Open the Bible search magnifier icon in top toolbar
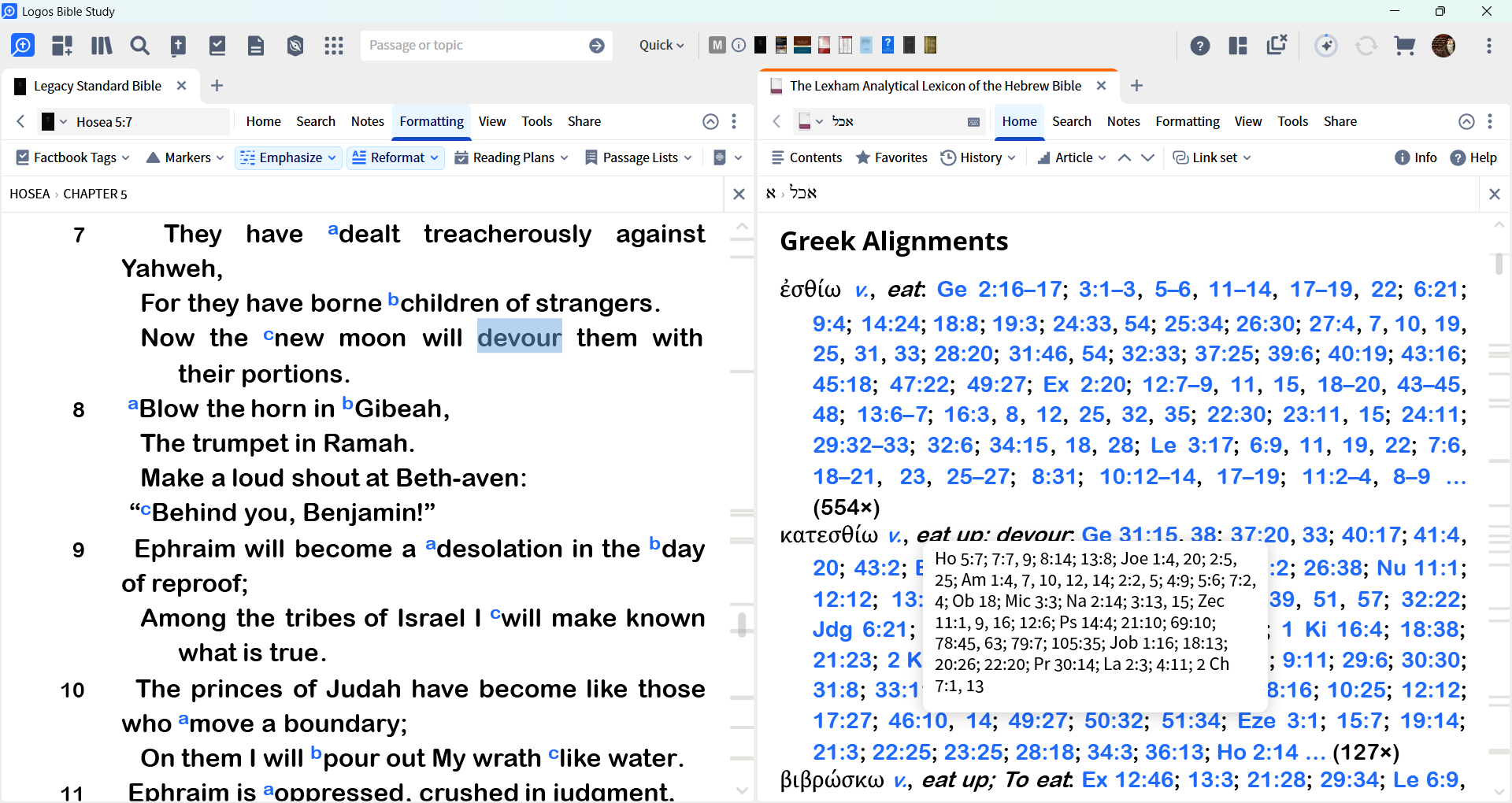The image size is (1512, 803). point(23,46)
